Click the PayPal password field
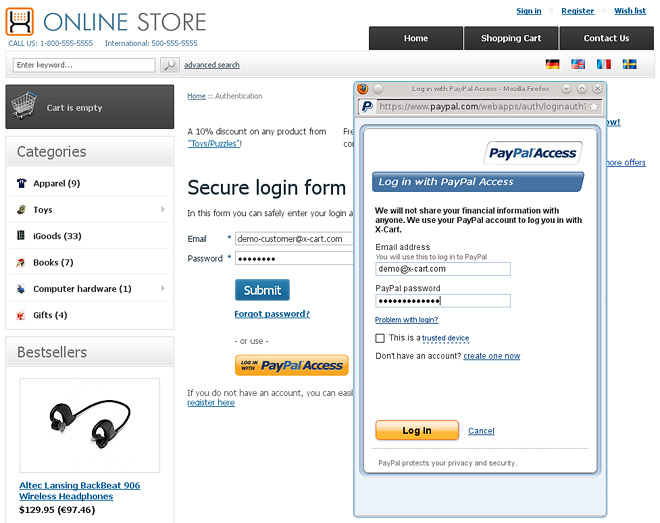This screenshot has height=523, width=660. coord(443,301)
